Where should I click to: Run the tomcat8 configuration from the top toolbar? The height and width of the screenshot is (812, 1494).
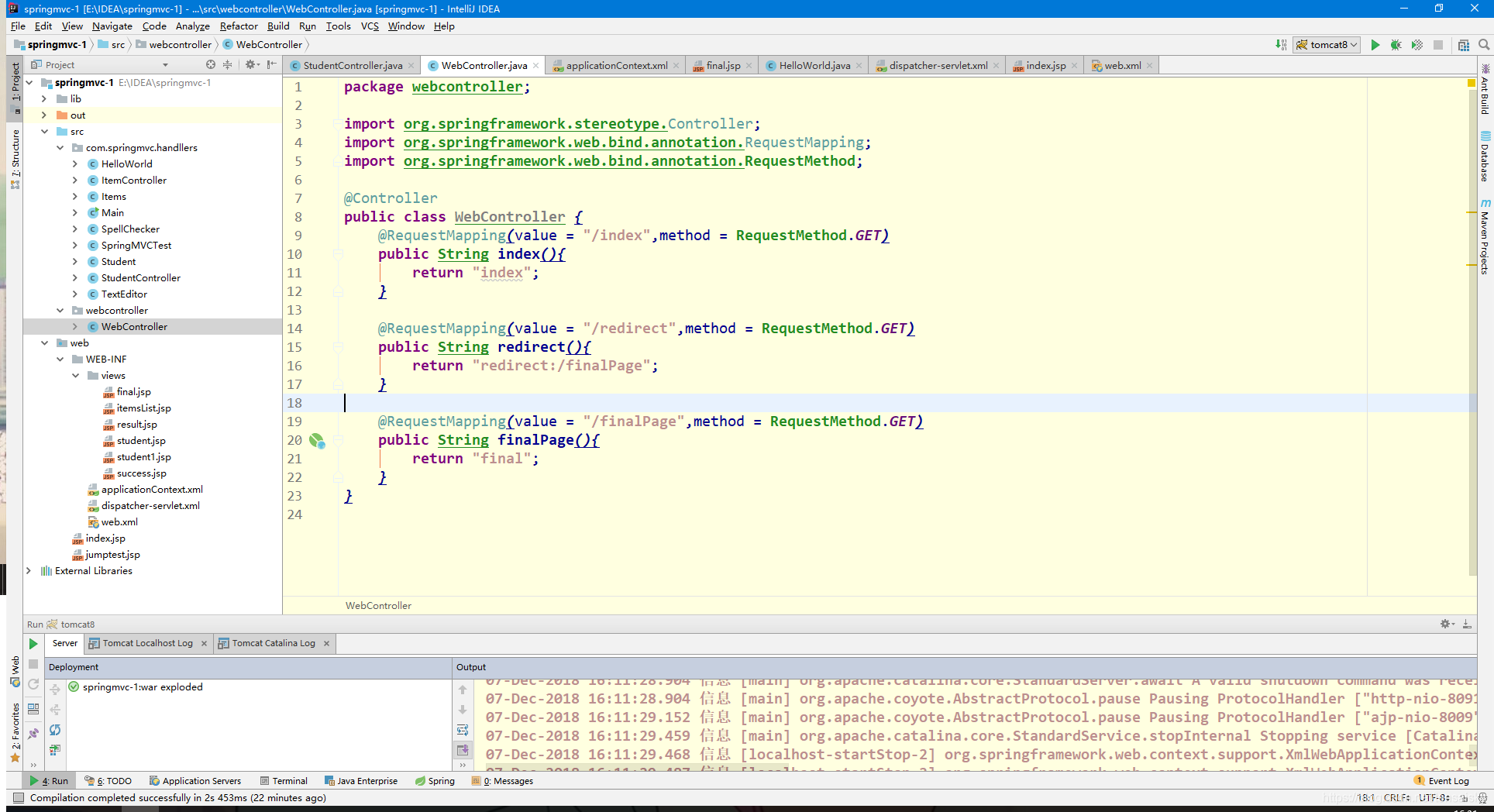coord(1375,45)
